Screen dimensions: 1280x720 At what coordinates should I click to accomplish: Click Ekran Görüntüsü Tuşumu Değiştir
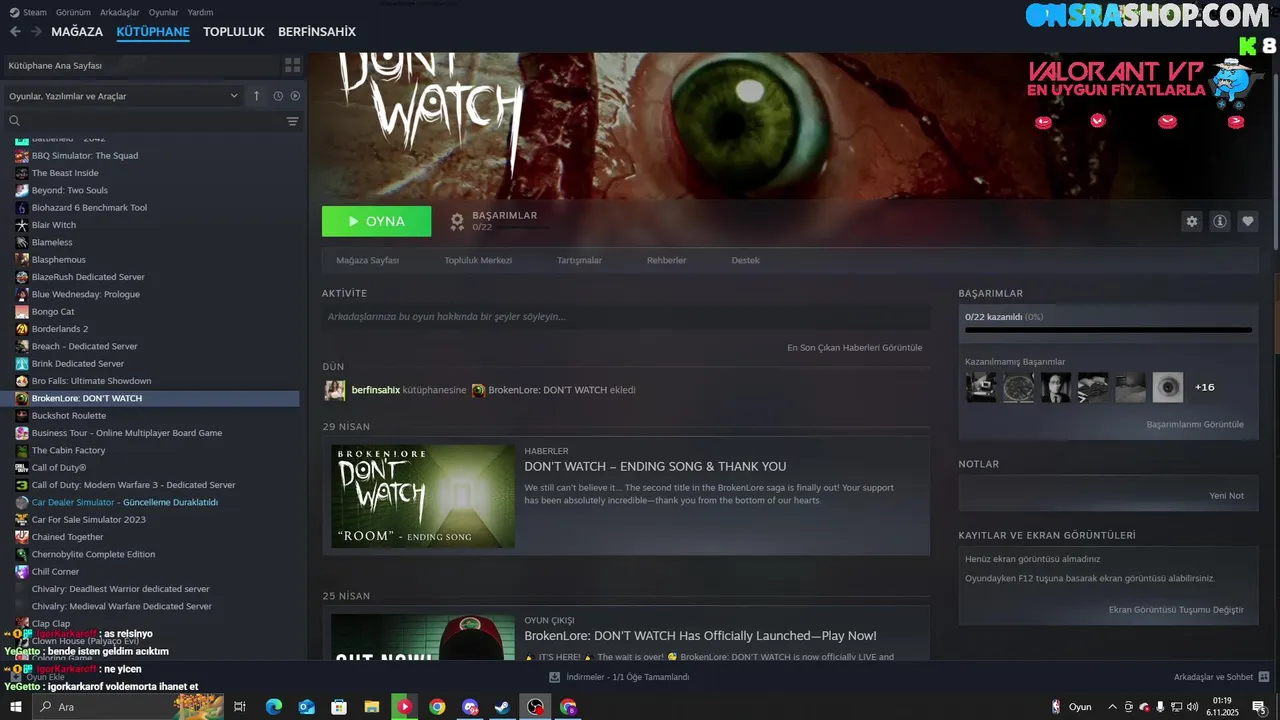[x=1176, y=609]
